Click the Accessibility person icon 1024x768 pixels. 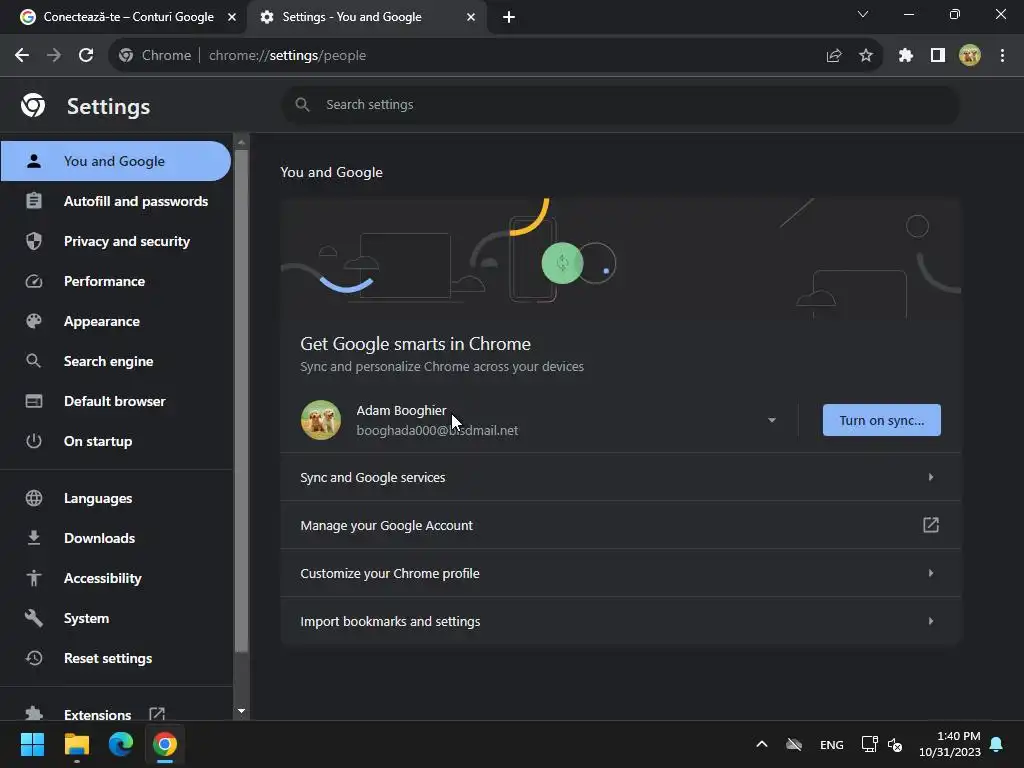pos(34,578)
